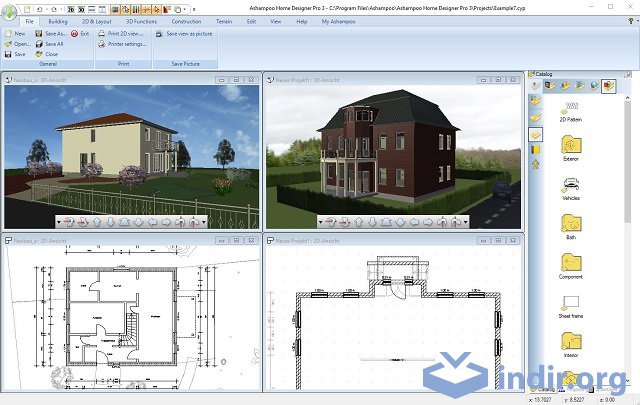Open the View ribbon tab
This screenshot has width=640, height=405.
pos(276,21)
